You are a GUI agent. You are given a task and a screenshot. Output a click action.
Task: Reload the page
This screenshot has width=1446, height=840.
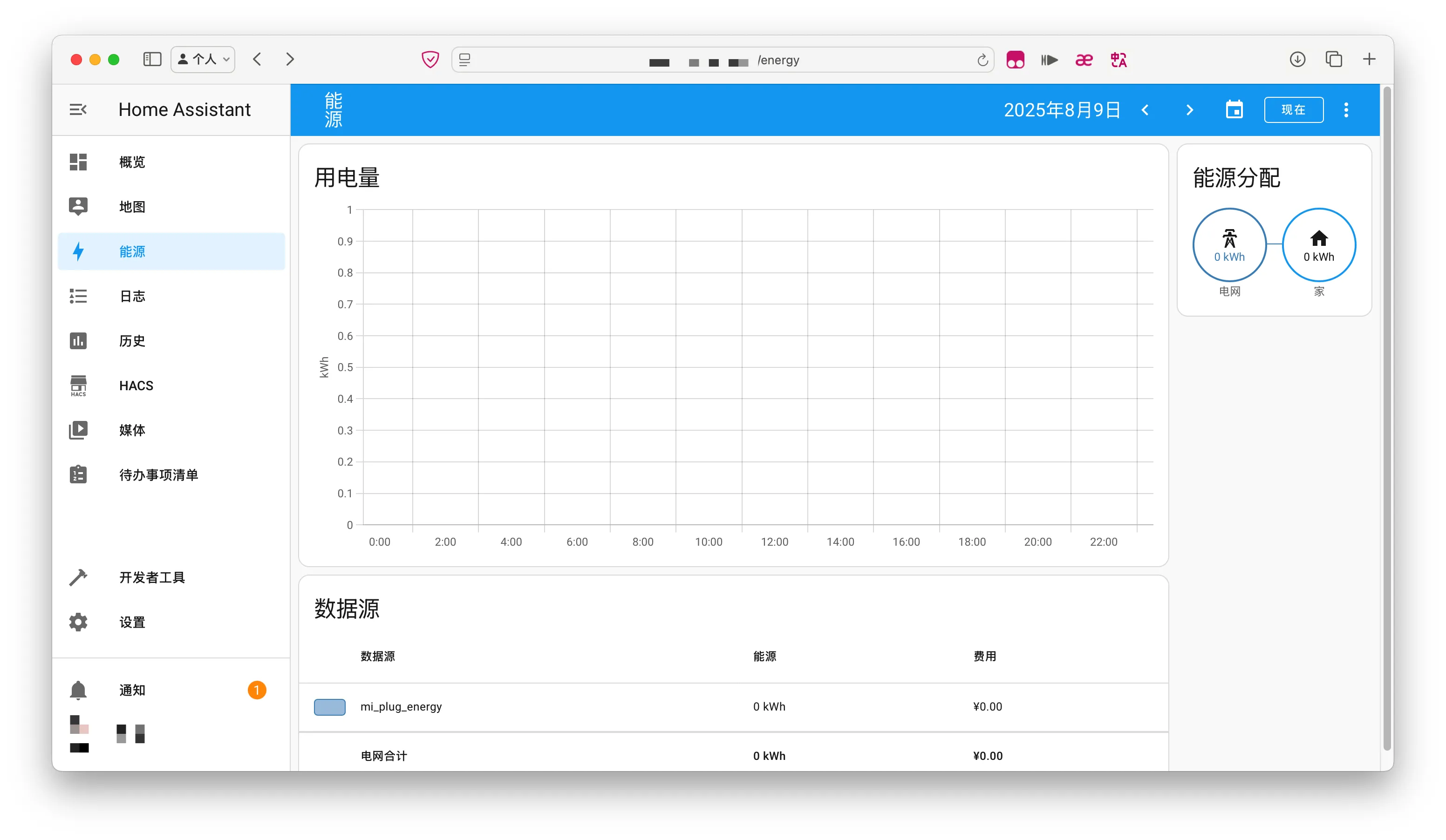coord(982,60)
